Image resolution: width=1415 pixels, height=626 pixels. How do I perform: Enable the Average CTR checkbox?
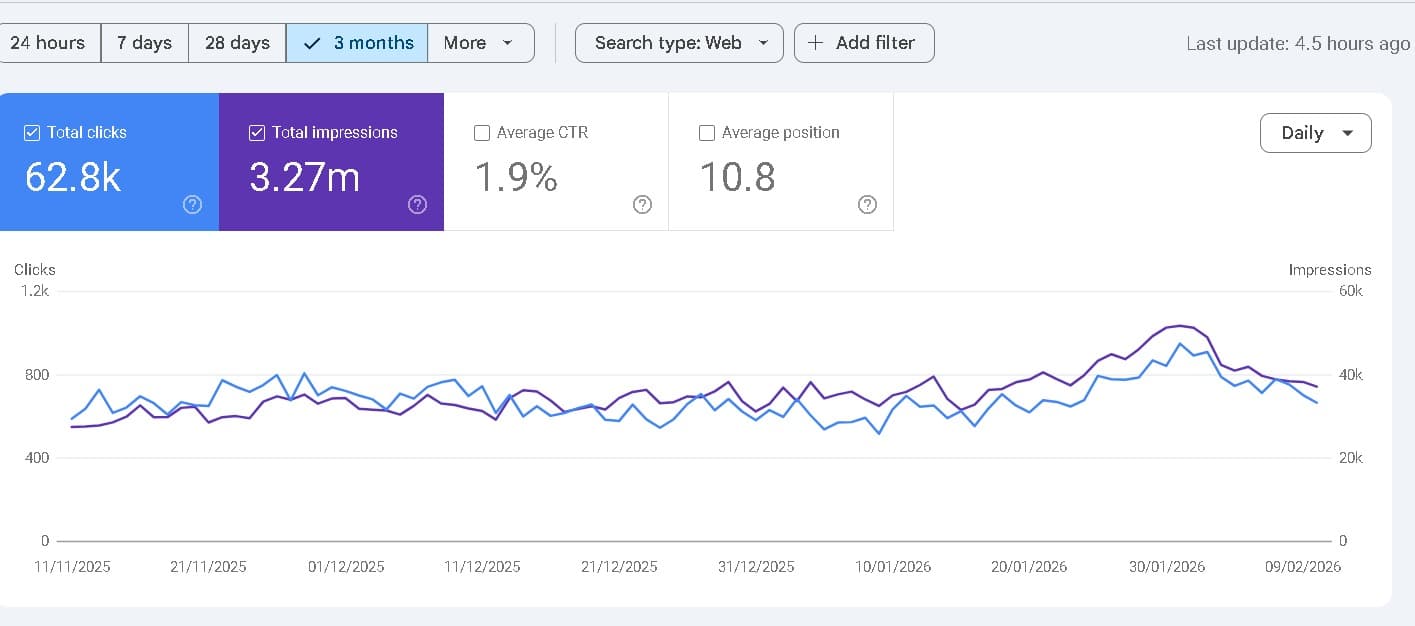(482, 133)
